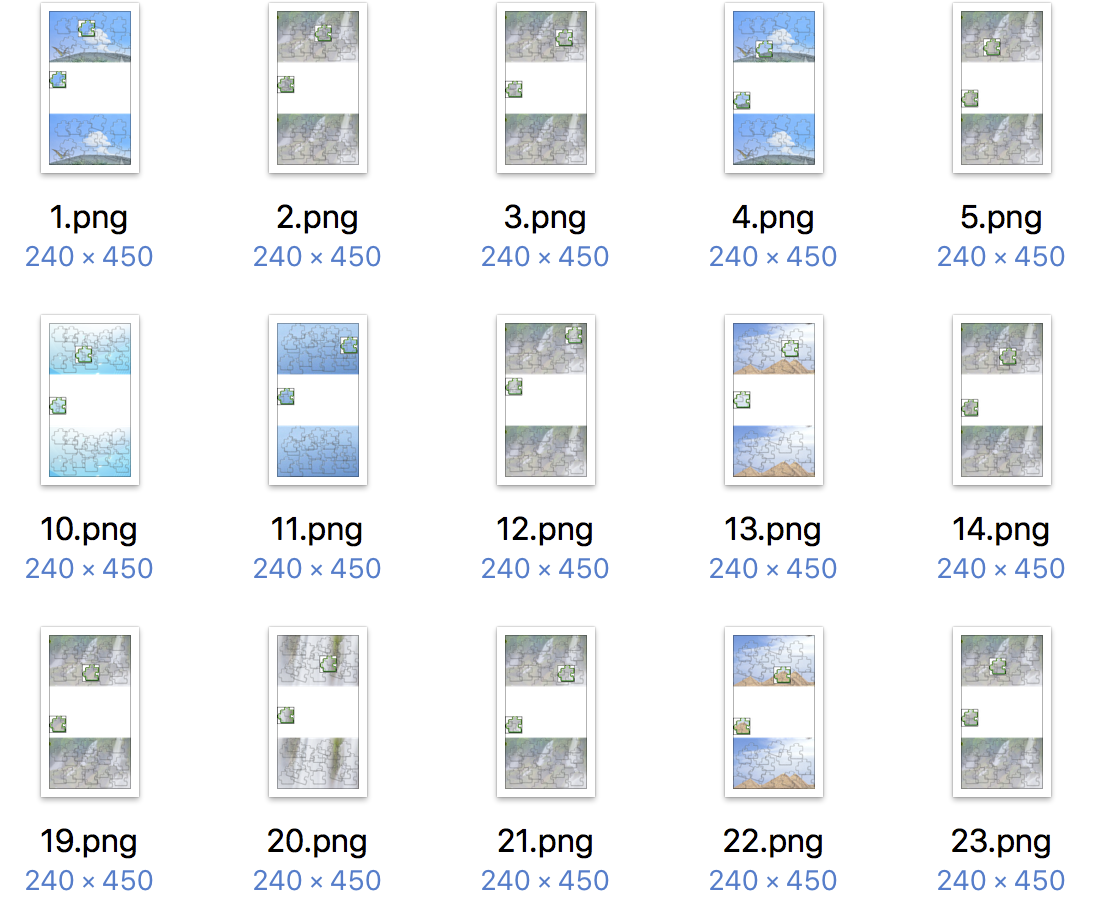Screen dimensions: 1104x914
Task: Click the 240 × 450 dimensions under 5.png
Action: (1001, 257)
